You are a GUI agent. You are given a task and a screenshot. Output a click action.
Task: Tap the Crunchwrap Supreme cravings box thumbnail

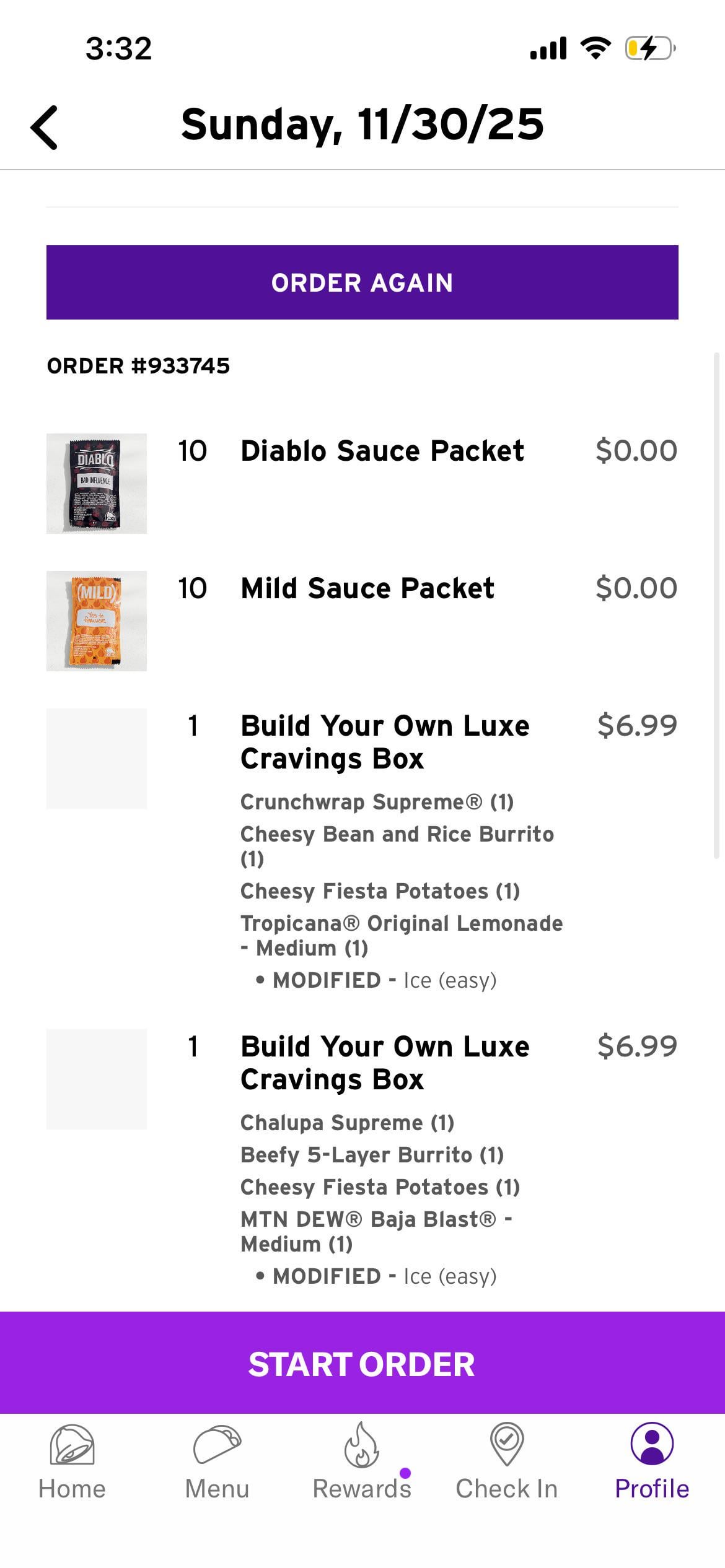click(97, 759)
